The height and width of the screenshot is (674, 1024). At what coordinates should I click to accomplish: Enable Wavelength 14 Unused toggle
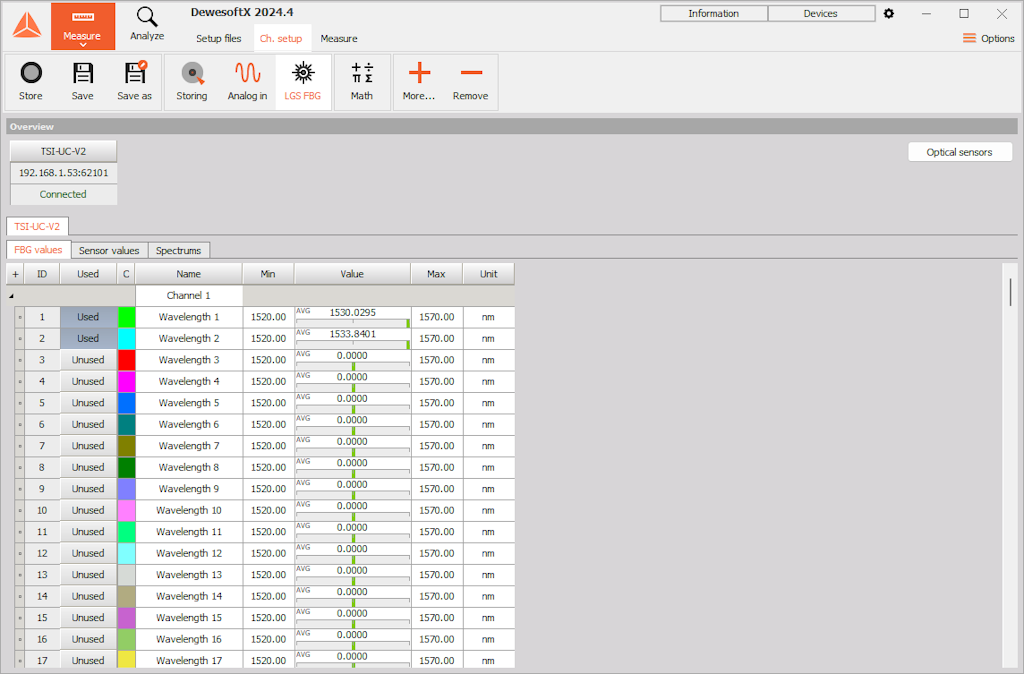tap(88, 596)
